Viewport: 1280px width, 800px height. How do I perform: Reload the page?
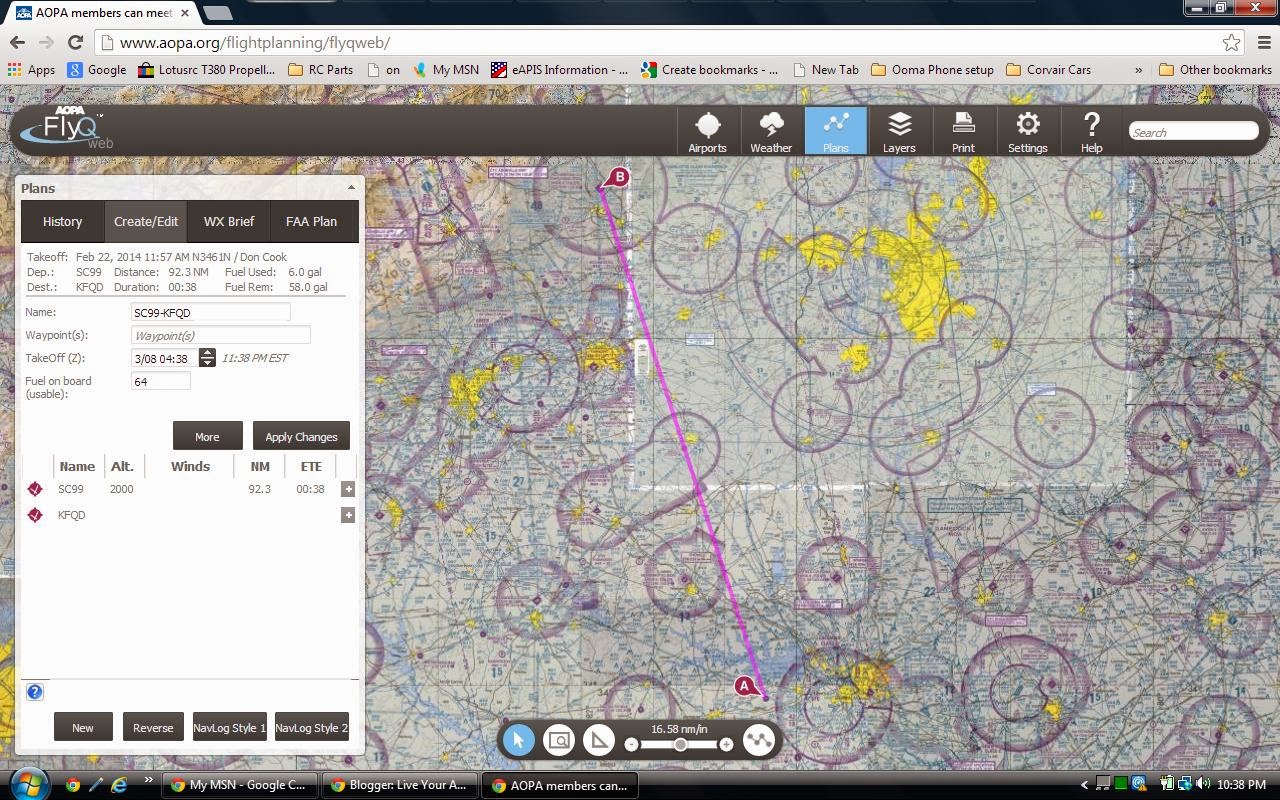[75, 42]
